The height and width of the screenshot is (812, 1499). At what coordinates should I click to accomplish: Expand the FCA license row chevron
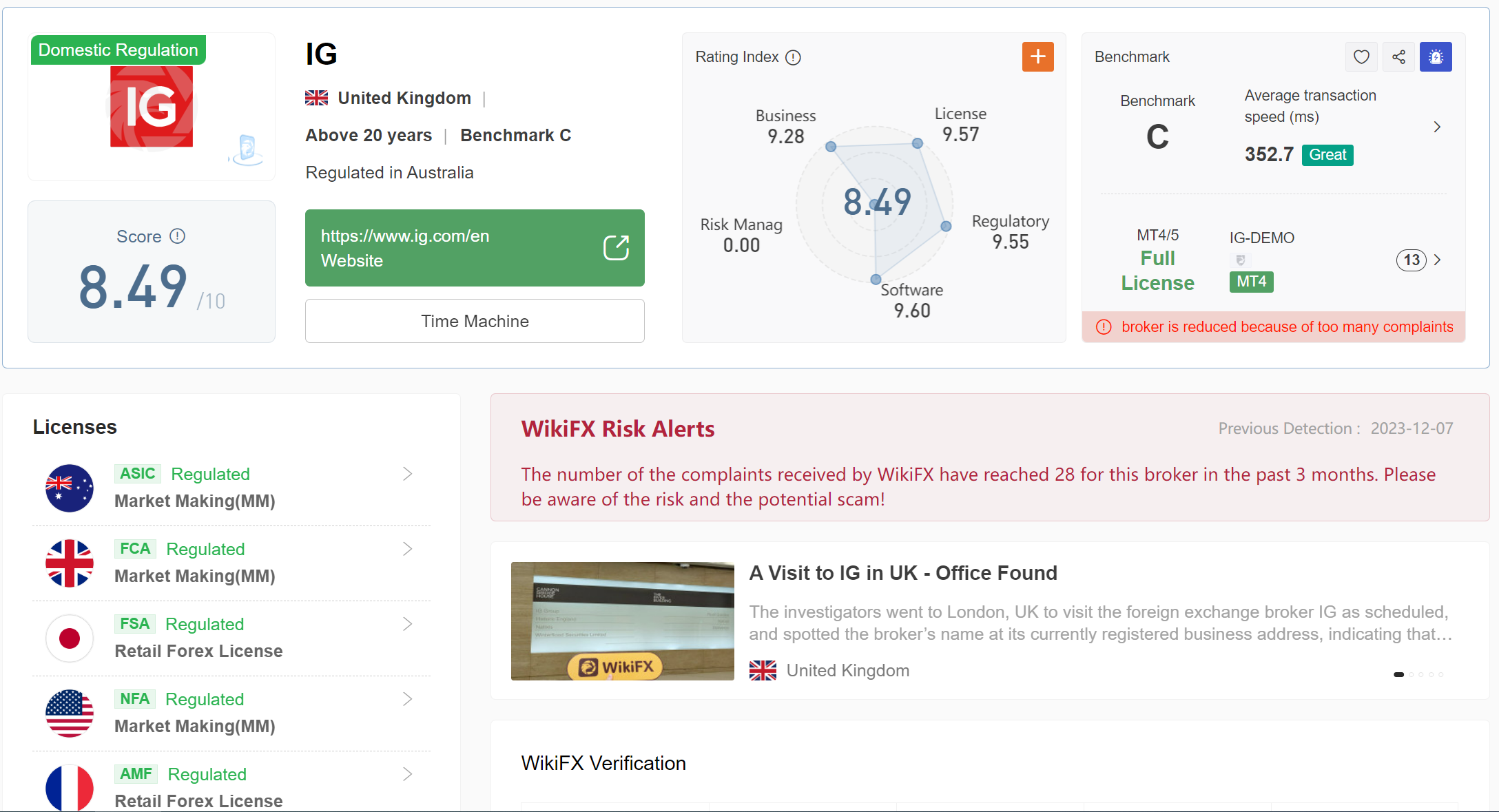tap(408, 549)
